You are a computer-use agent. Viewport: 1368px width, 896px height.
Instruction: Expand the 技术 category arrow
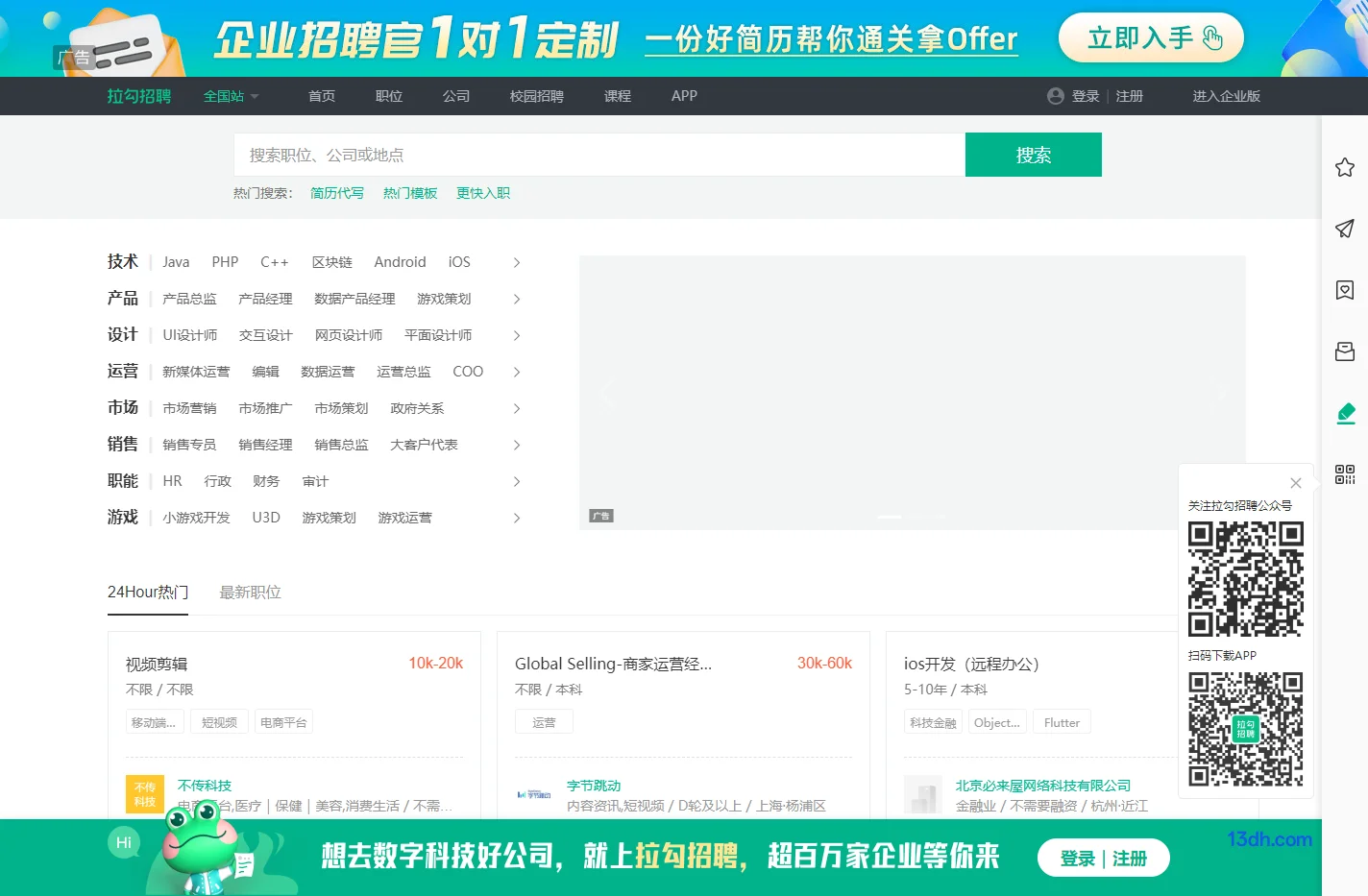517,262
